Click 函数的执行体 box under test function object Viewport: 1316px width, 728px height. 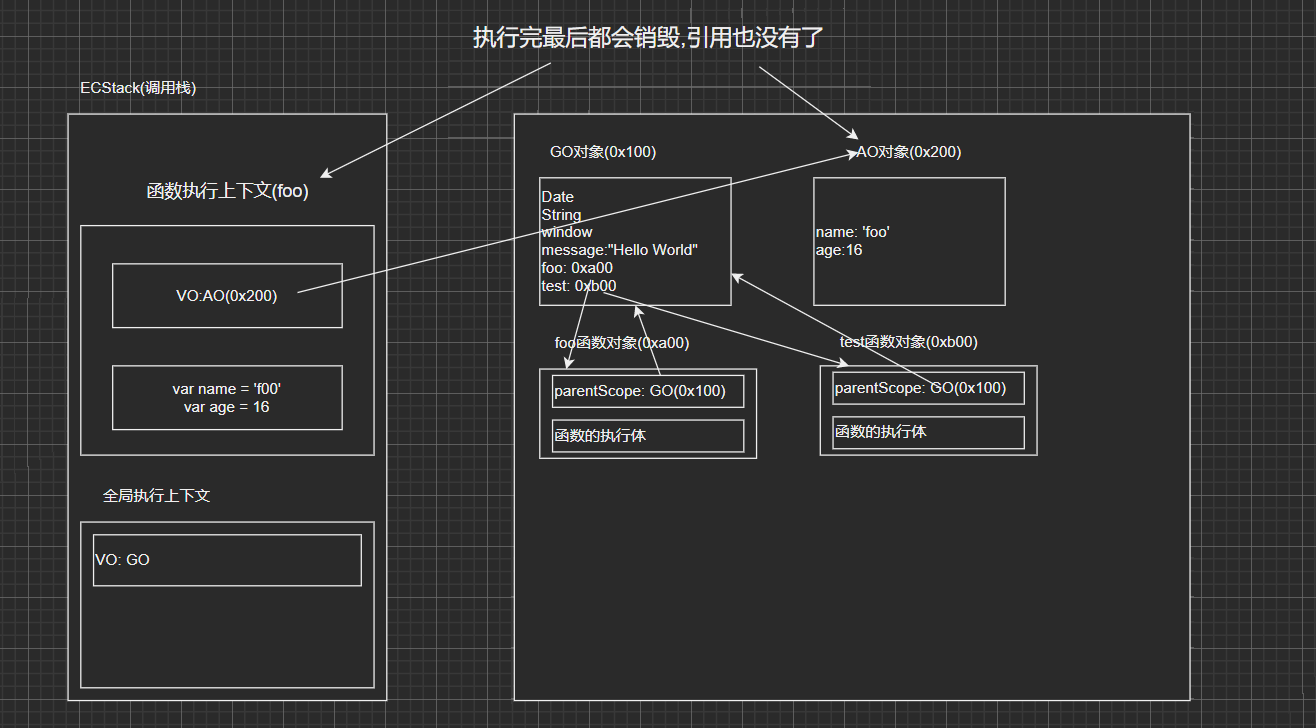click(x=928, y=432)
